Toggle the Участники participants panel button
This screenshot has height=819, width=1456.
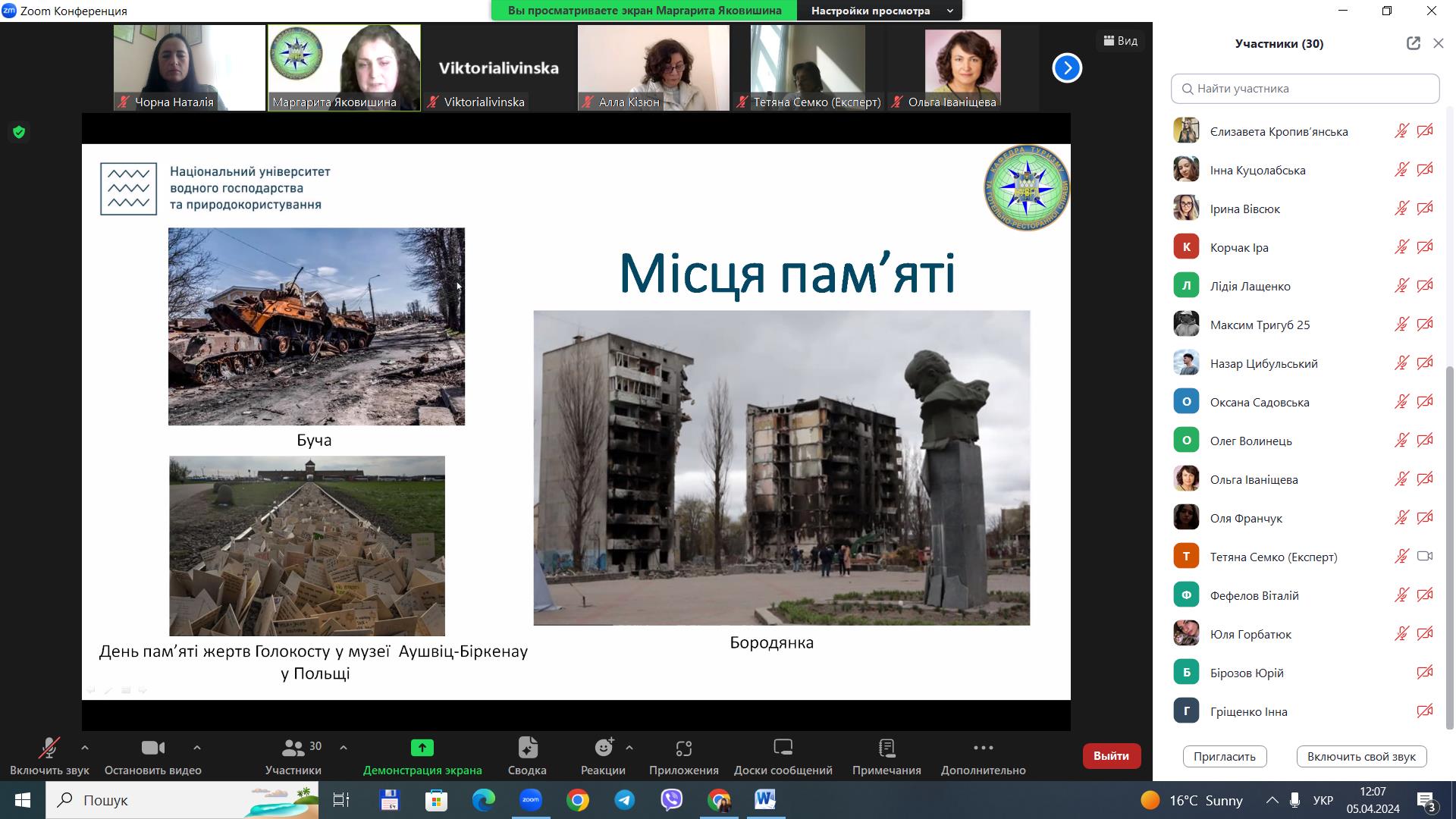(x=293, y=748)
